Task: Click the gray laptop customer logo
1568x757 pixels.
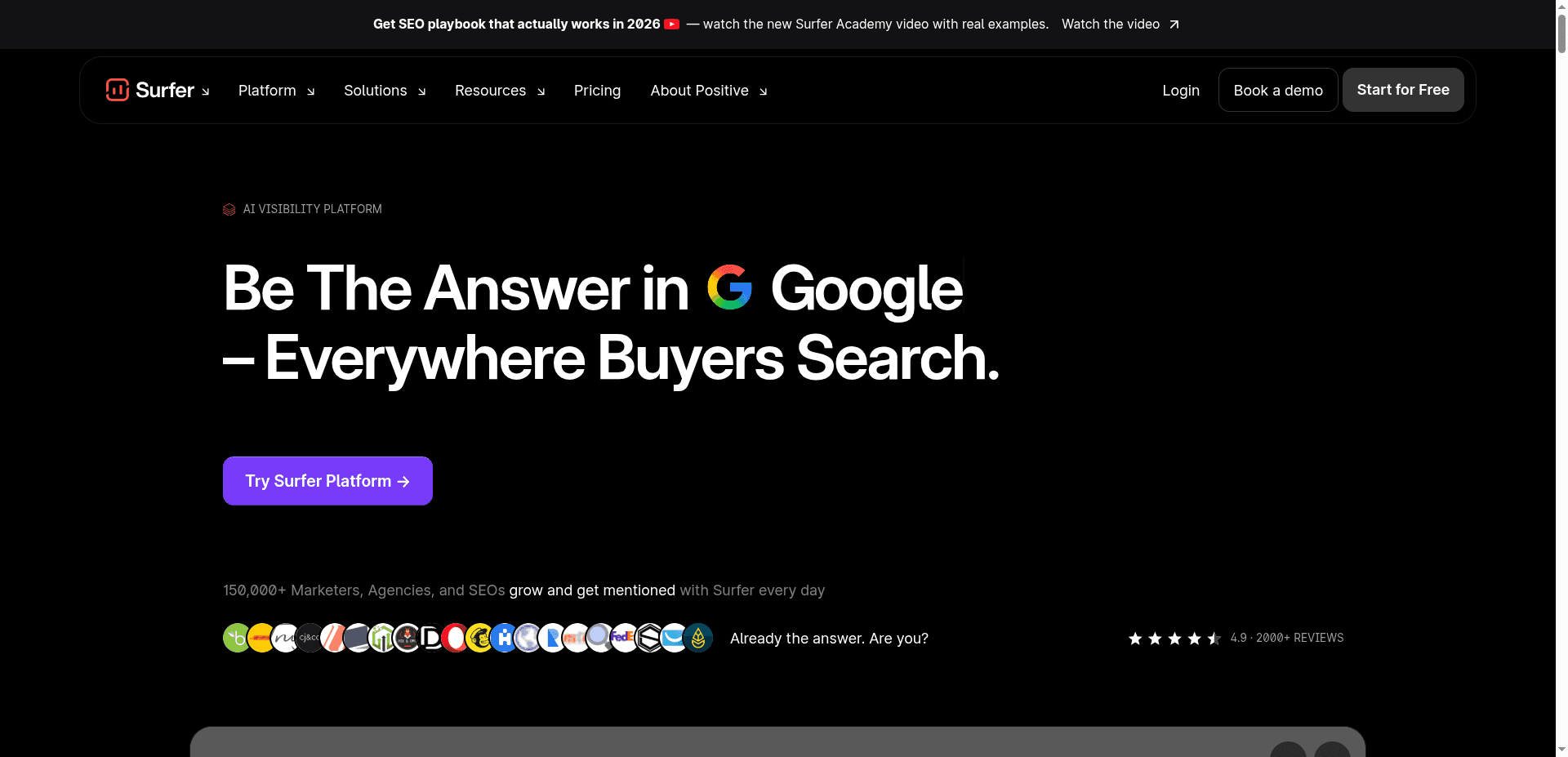Action: click(359, 638)
